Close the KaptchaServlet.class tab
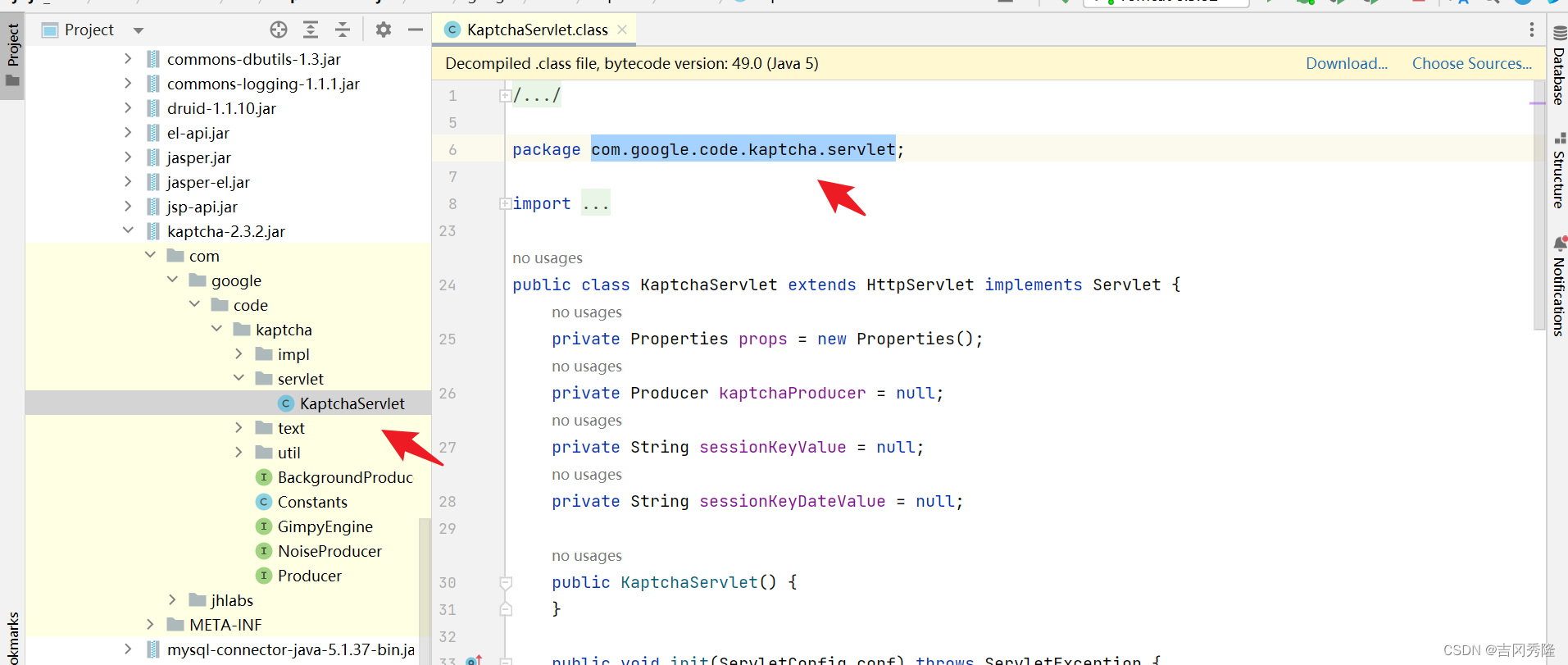The width and height of the screenshot is (1568, 665). (622, 30)
